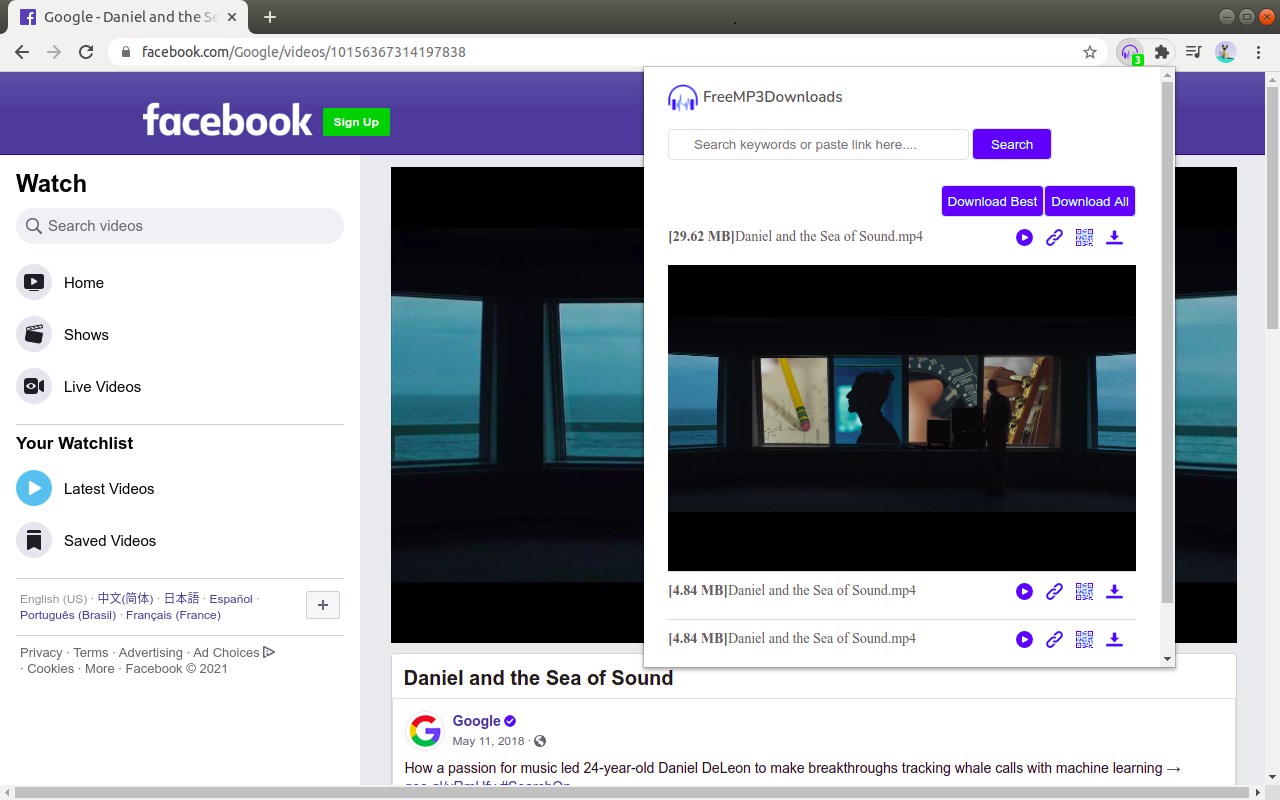Open the Chrome profile avatar

[x=1226, y=52]
